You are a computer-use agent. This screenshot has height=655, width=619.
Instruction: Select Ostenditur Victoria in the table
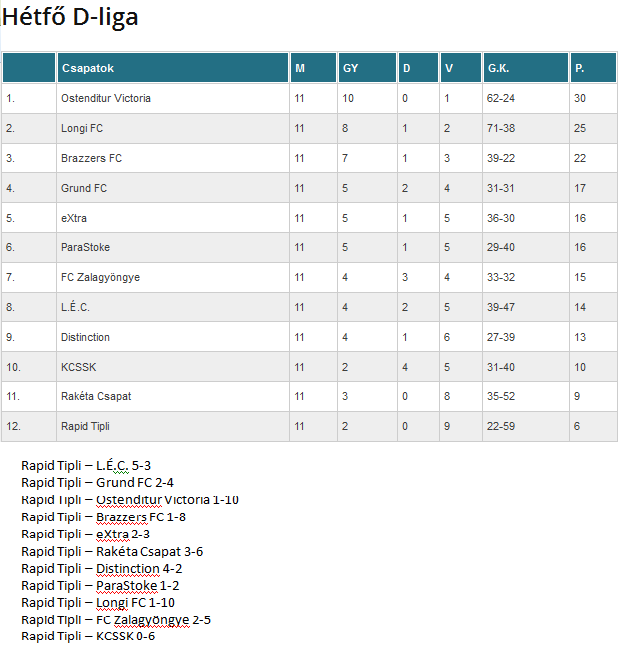click(x=106, y=99)
